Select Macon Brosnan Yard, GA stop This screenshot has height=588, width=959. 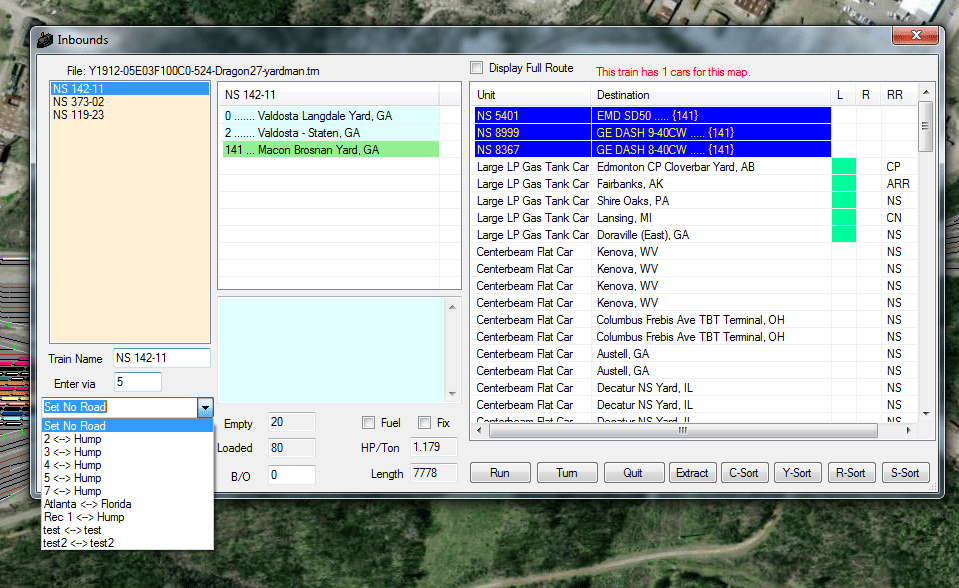point(330,150)
